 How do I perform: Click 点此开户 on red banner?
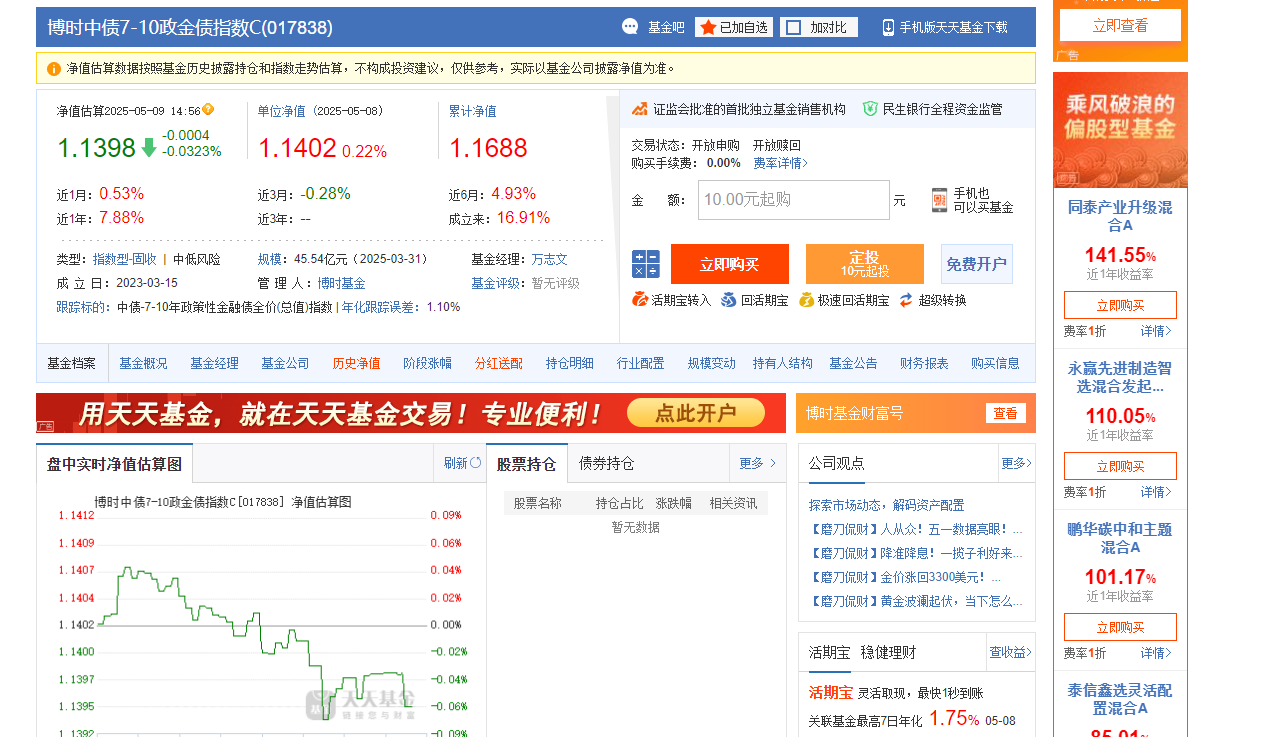click(x=696, y=413)
